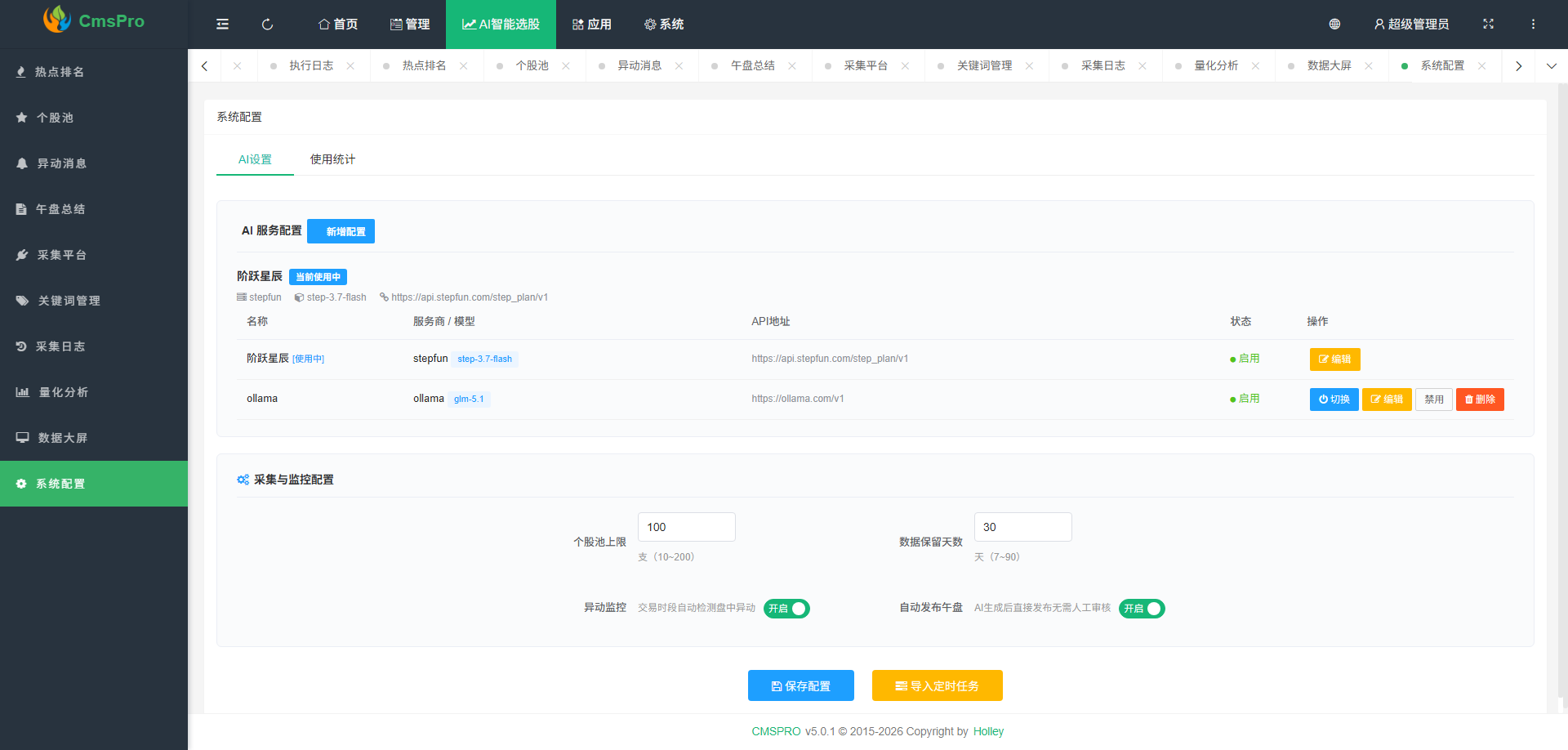
Task: Open 个股池 in the sidebar
Action: pos(94,118)
